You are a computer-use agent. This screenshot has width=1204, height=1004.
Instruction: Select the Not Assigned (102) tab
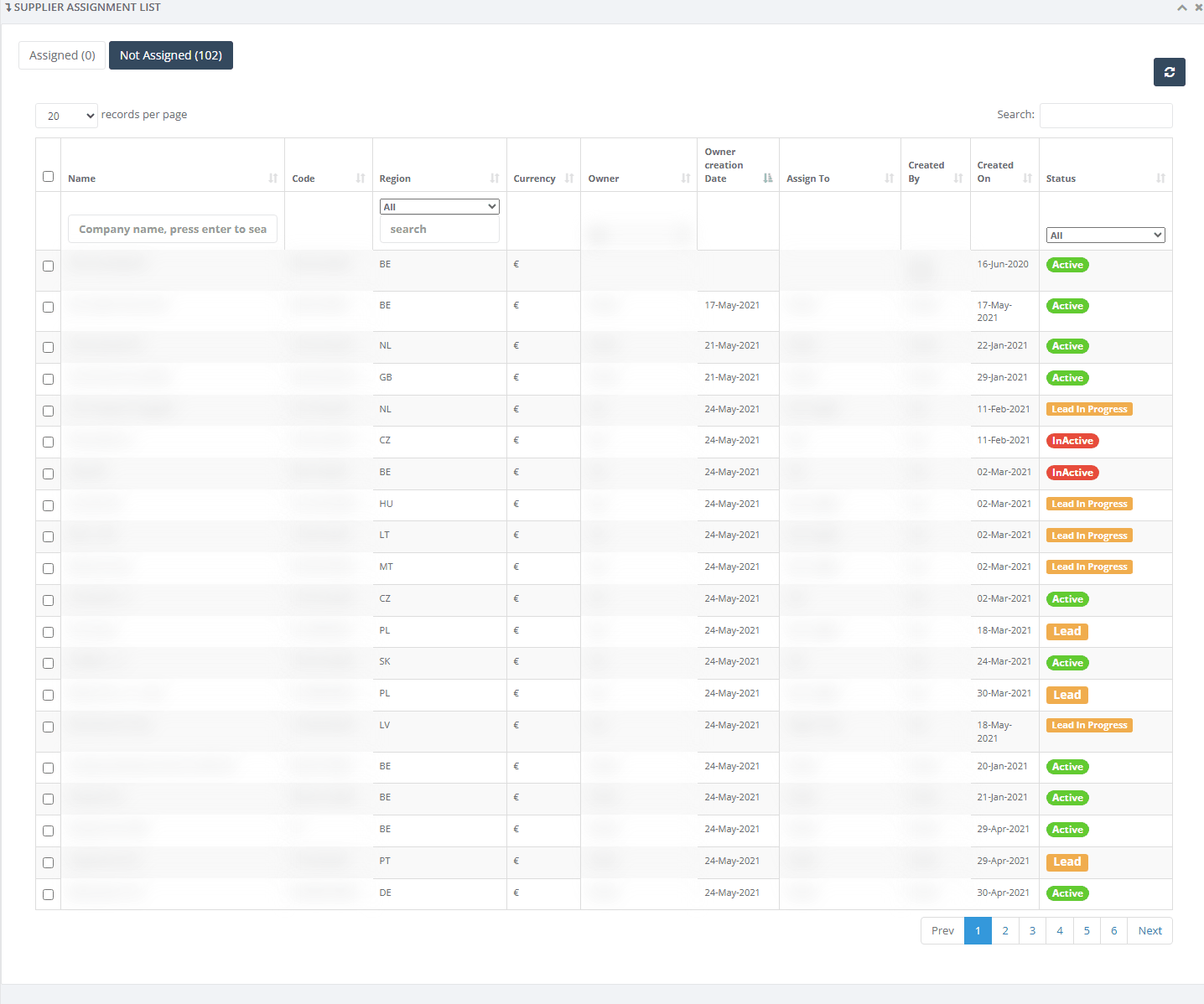(x=171, y=55)
